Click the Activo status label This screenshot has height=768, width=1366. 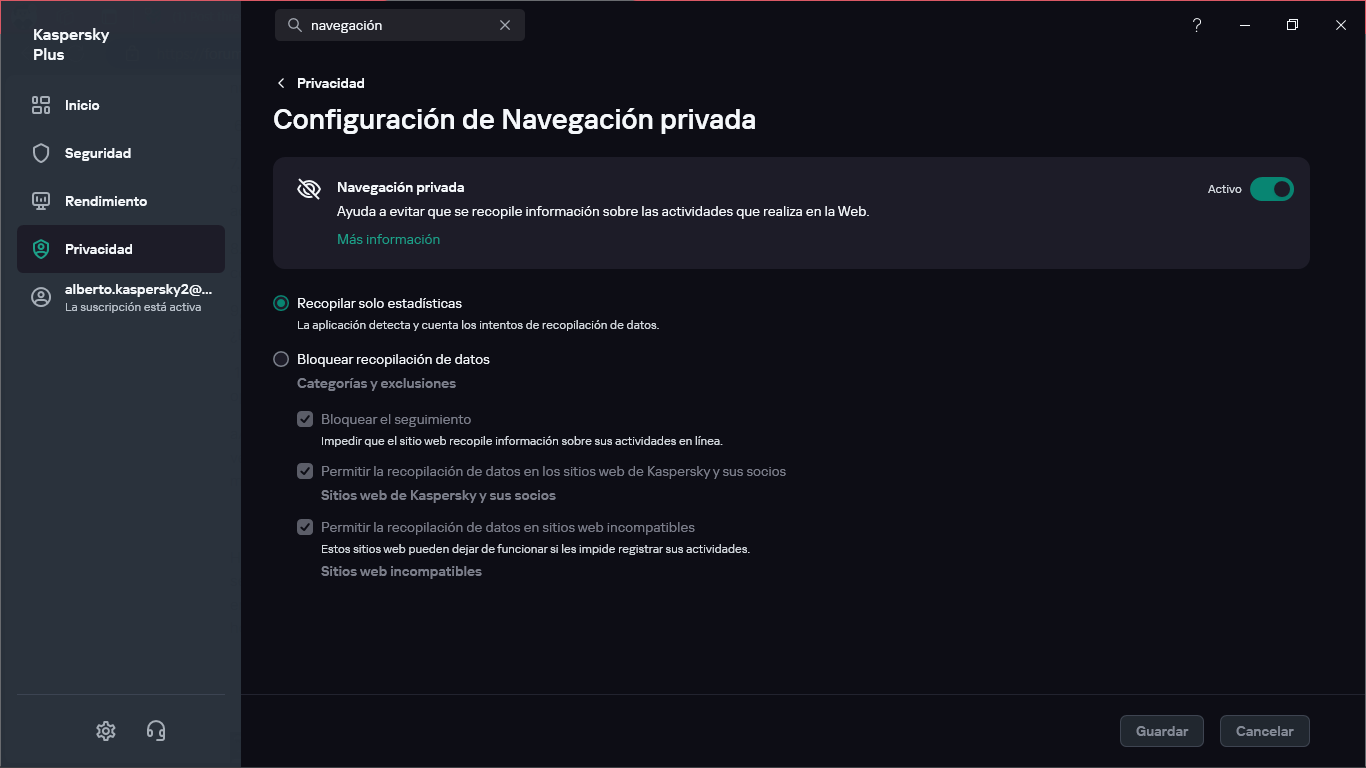(x=1224, y=189)
